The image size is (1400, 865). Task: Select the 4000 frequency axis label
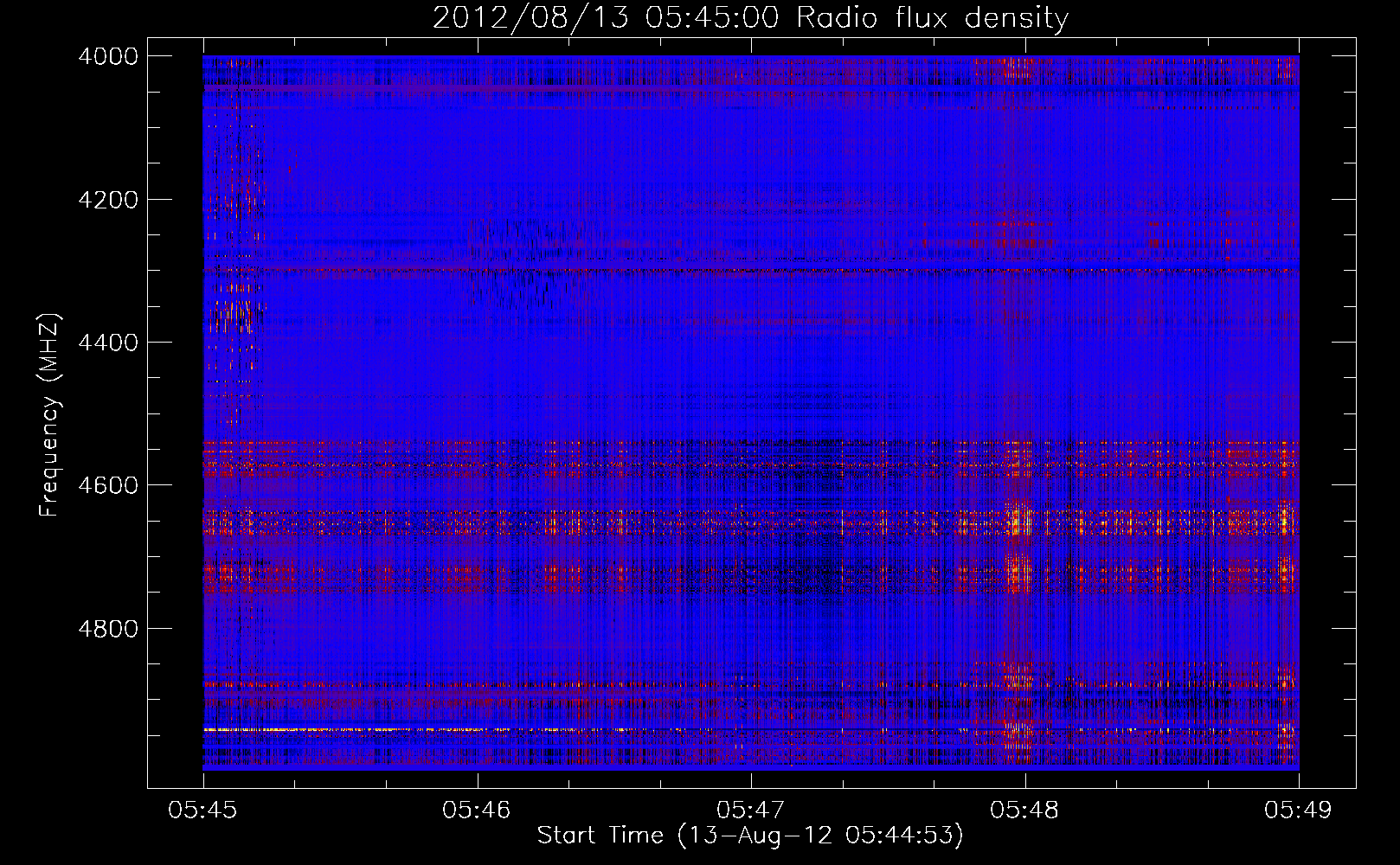coord(108,56)
